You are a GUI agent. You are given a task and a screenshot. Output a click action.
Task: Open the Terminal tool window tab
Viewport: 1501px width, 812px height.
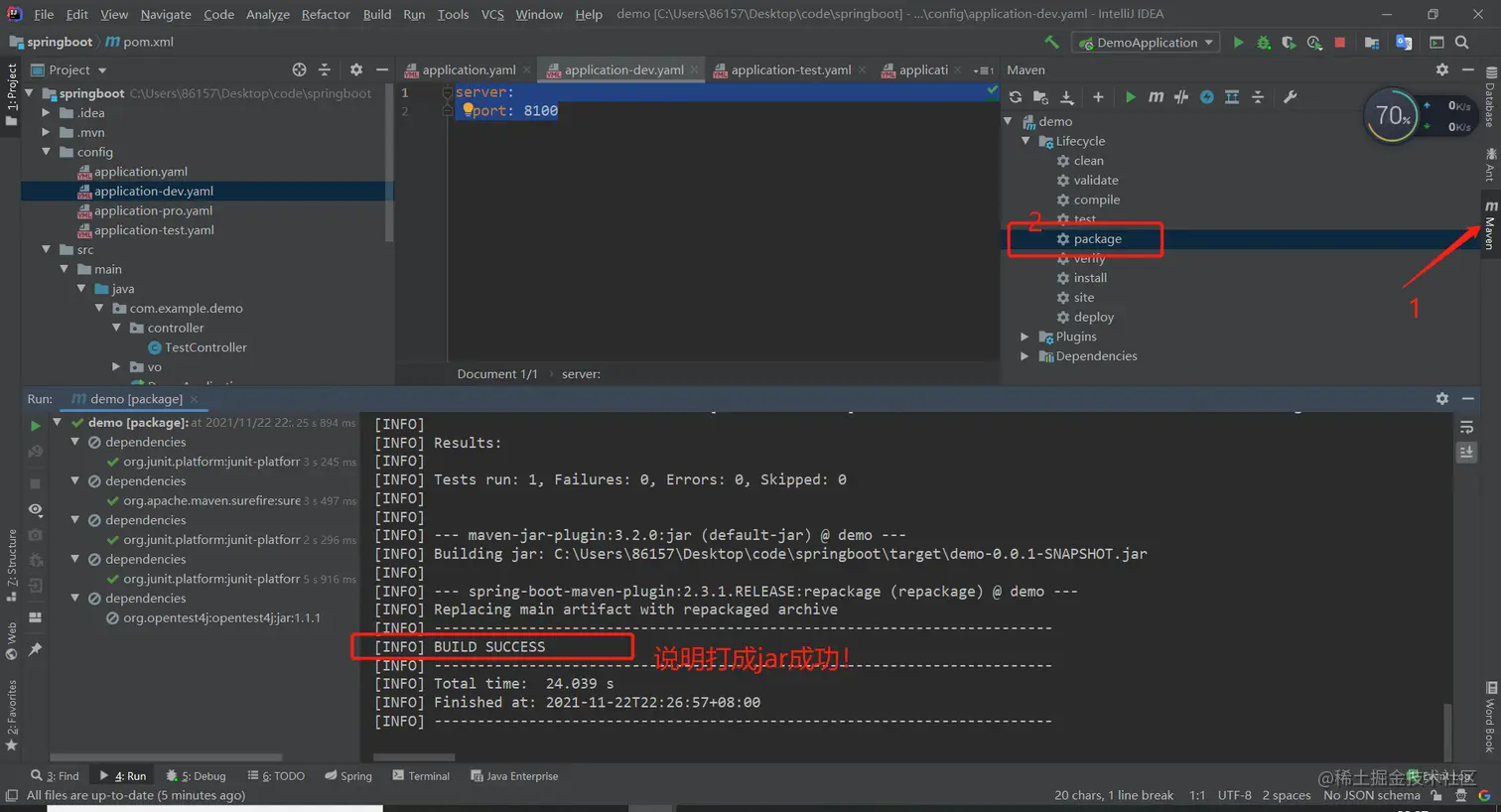pos(421,776)
